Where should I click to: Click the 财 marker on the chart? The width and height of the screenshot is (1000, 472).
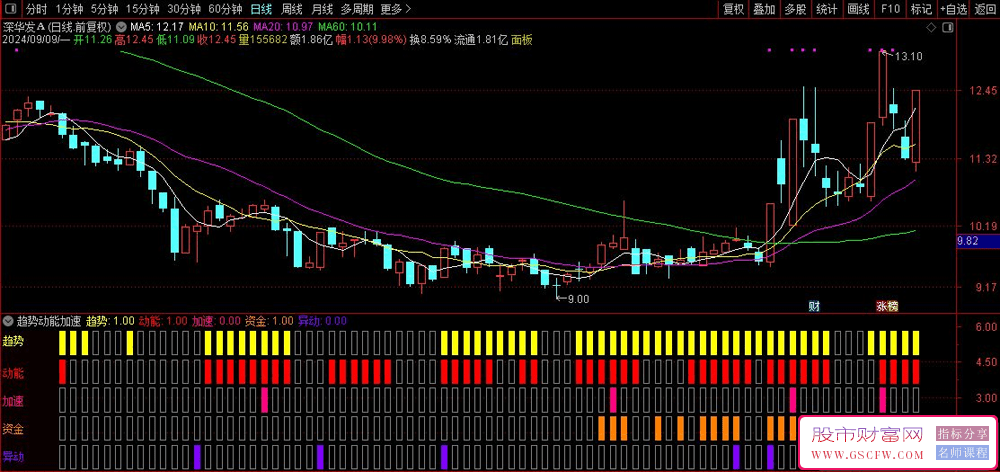813,306
